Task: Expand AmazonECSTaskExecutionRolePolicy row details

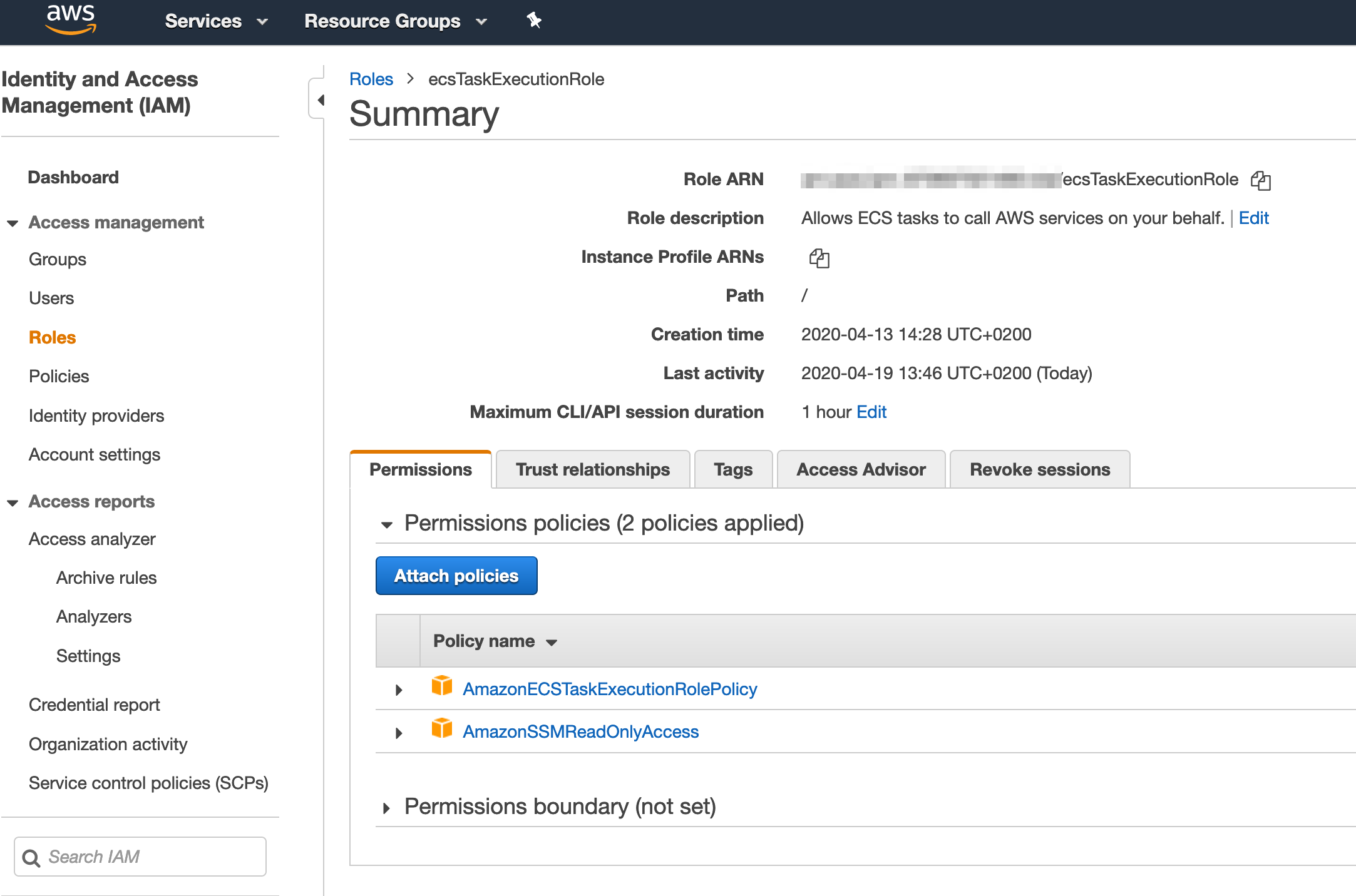Action: [x=399, y=690]
